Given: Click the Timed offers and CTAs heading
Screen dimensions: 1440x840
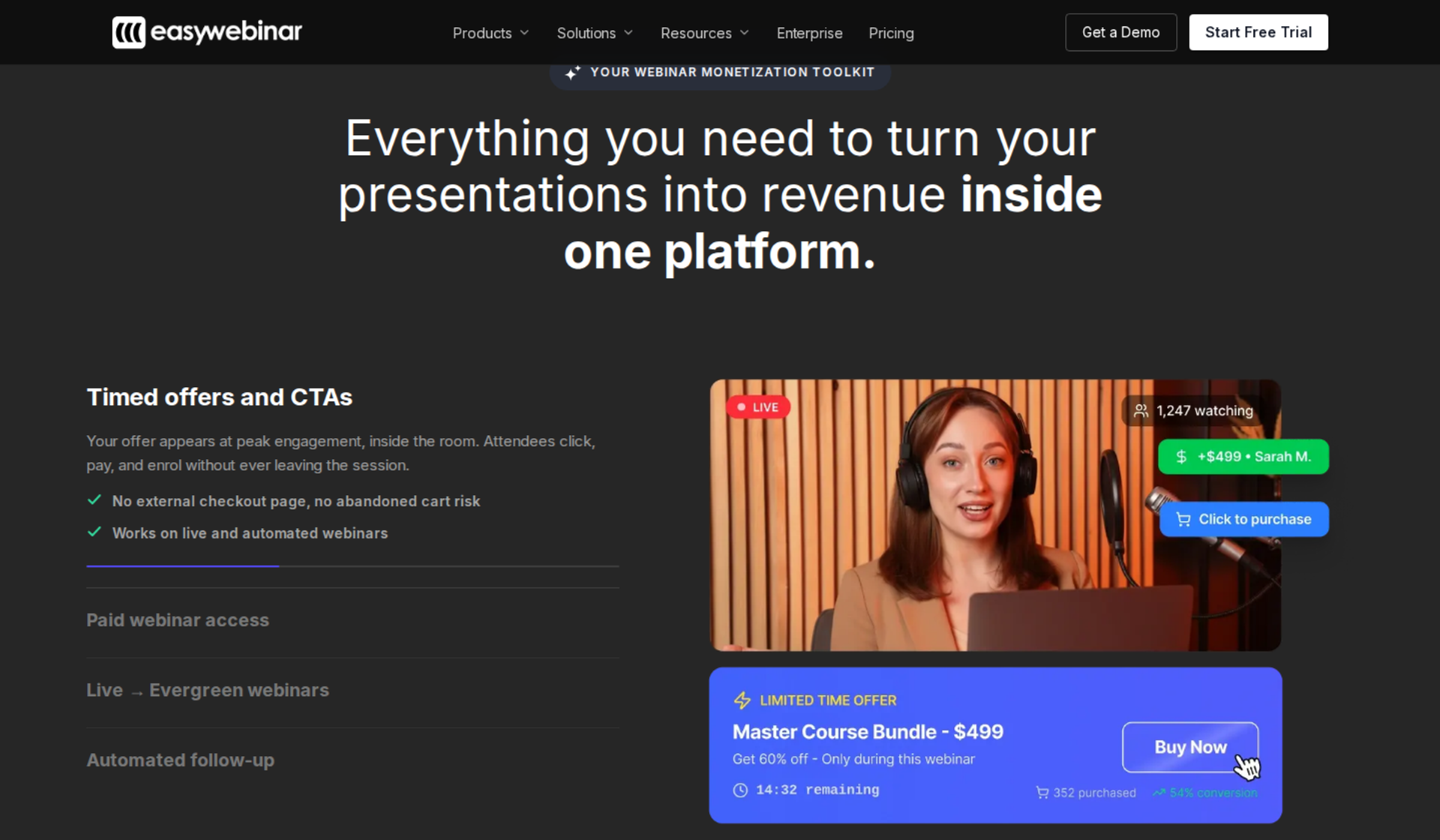Looking at the screenshot, I should [x=219, y=397].
